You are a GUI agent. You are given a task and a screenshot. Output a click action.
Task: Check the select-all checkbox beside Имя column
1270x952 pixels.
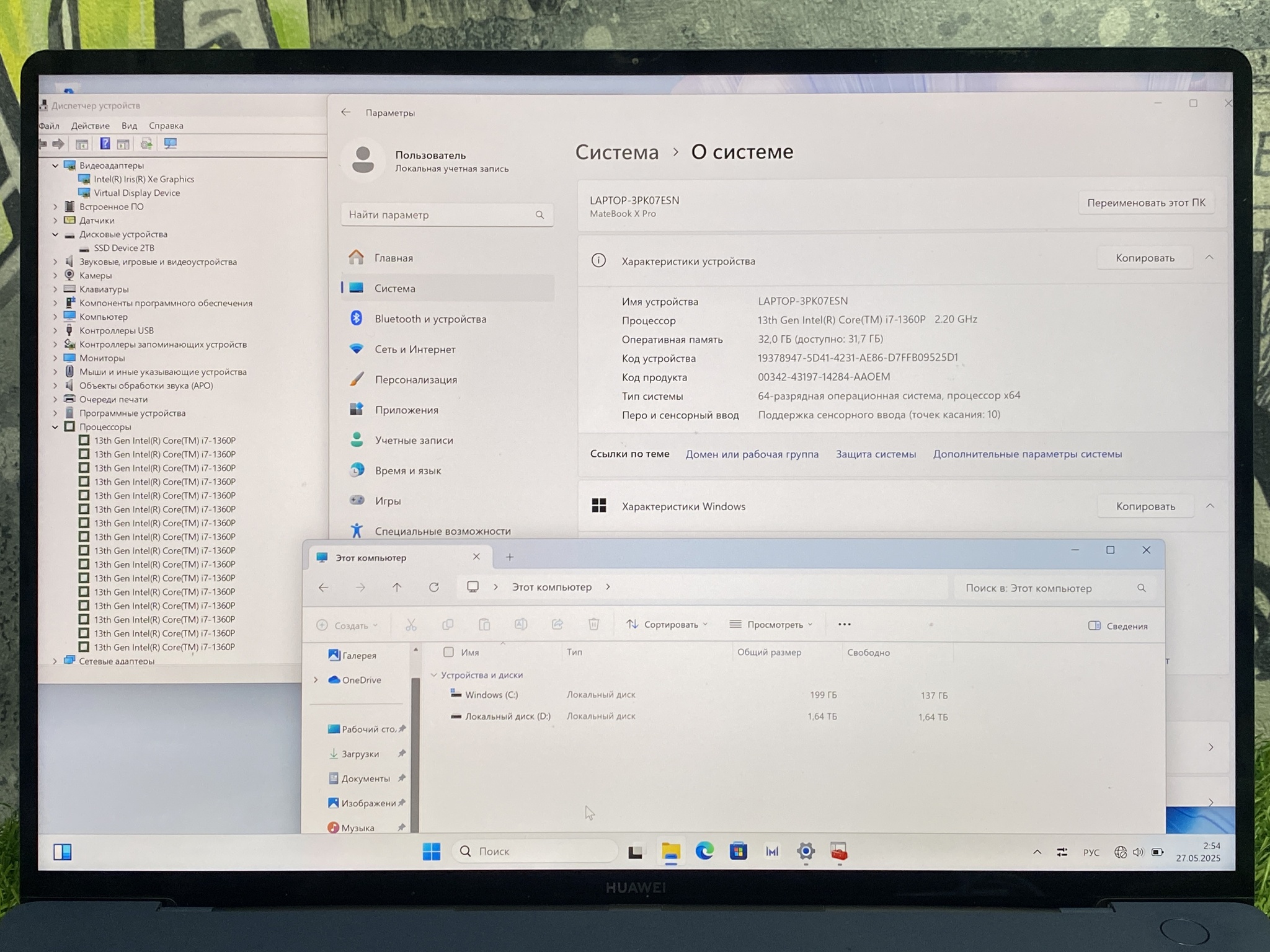pyautogui.click(x=448, y=652)
